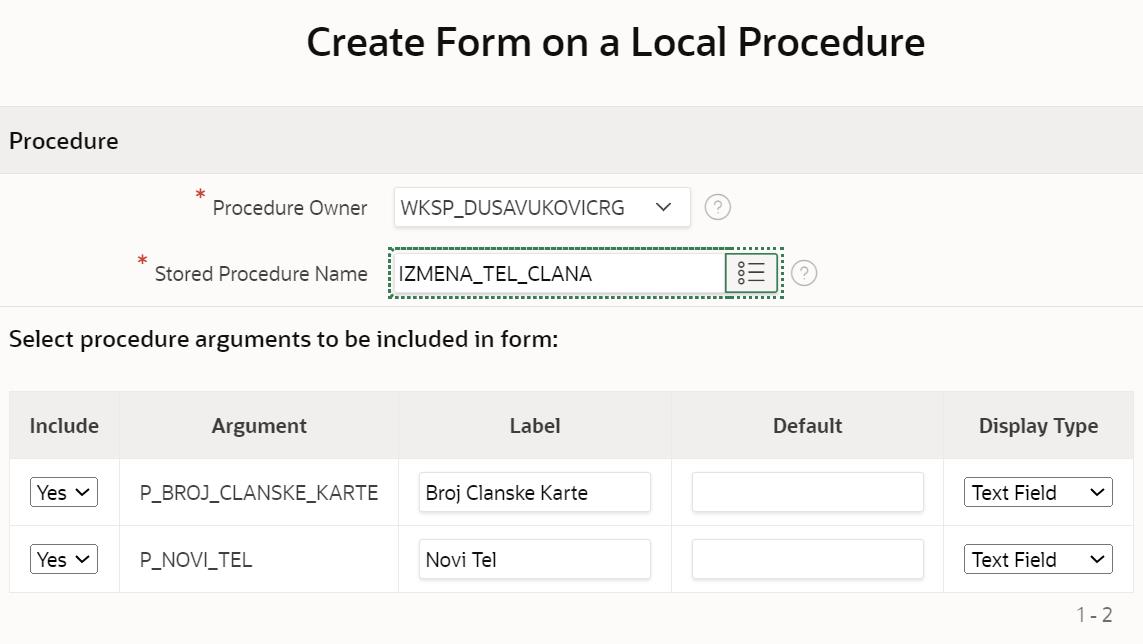The width and height of the screenshot is (1143, 644).
Task: Click Default field for P_BROJ_CLANSKE_KARTE
Action: point(807,492)
